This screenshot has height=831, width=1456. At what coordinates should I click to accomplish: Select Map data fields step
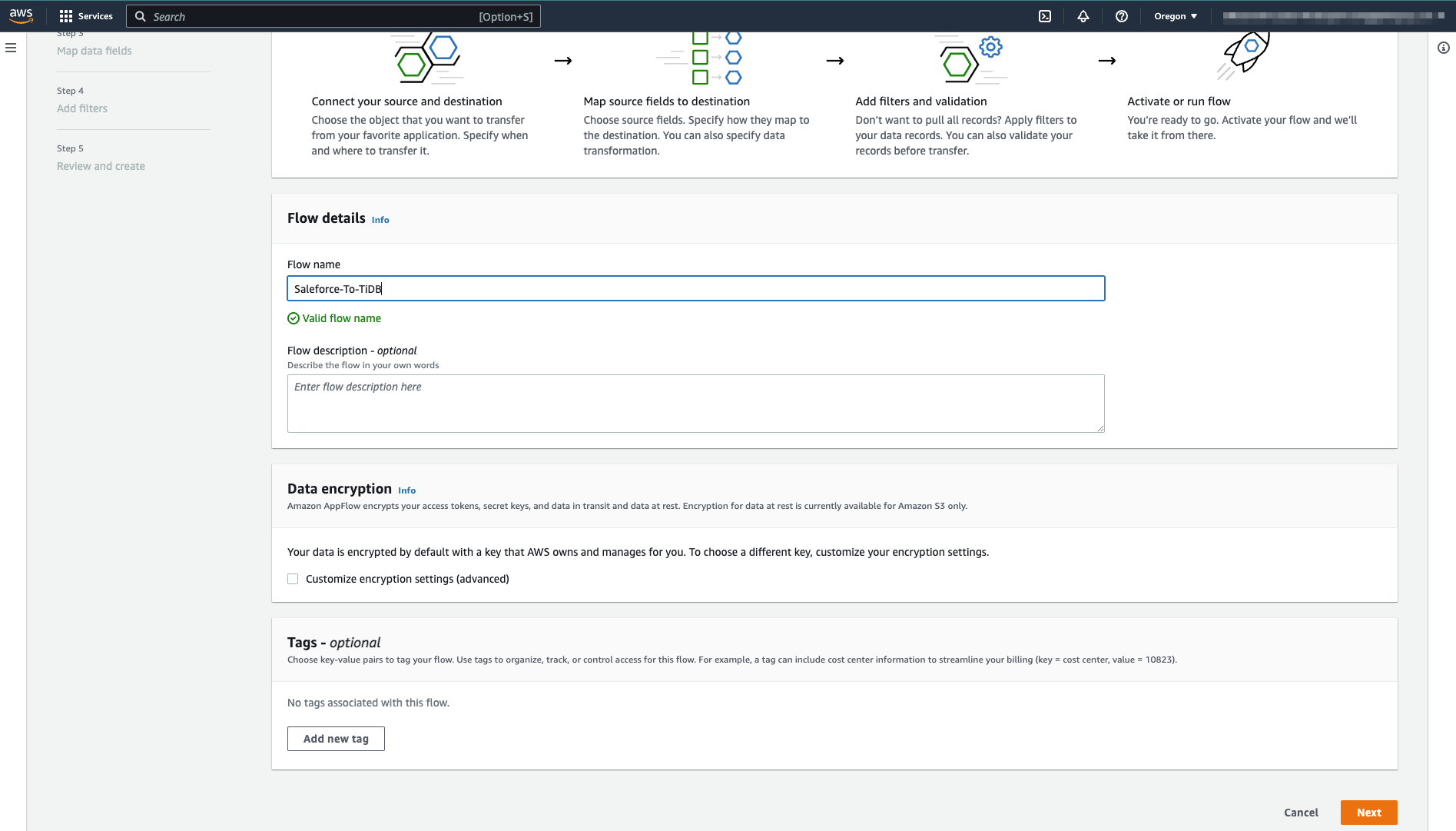[95, 51]
